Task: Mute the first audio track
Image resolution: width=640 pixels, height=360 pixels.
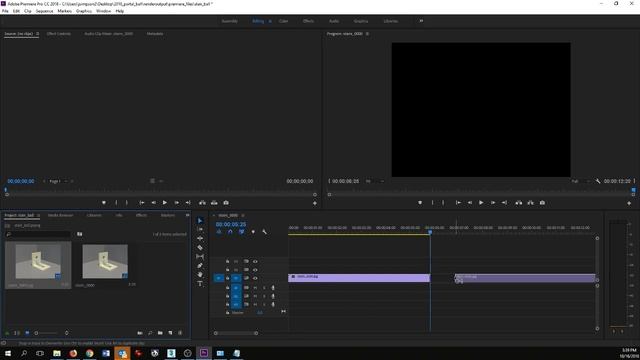Action: click(x=255, y=288)
